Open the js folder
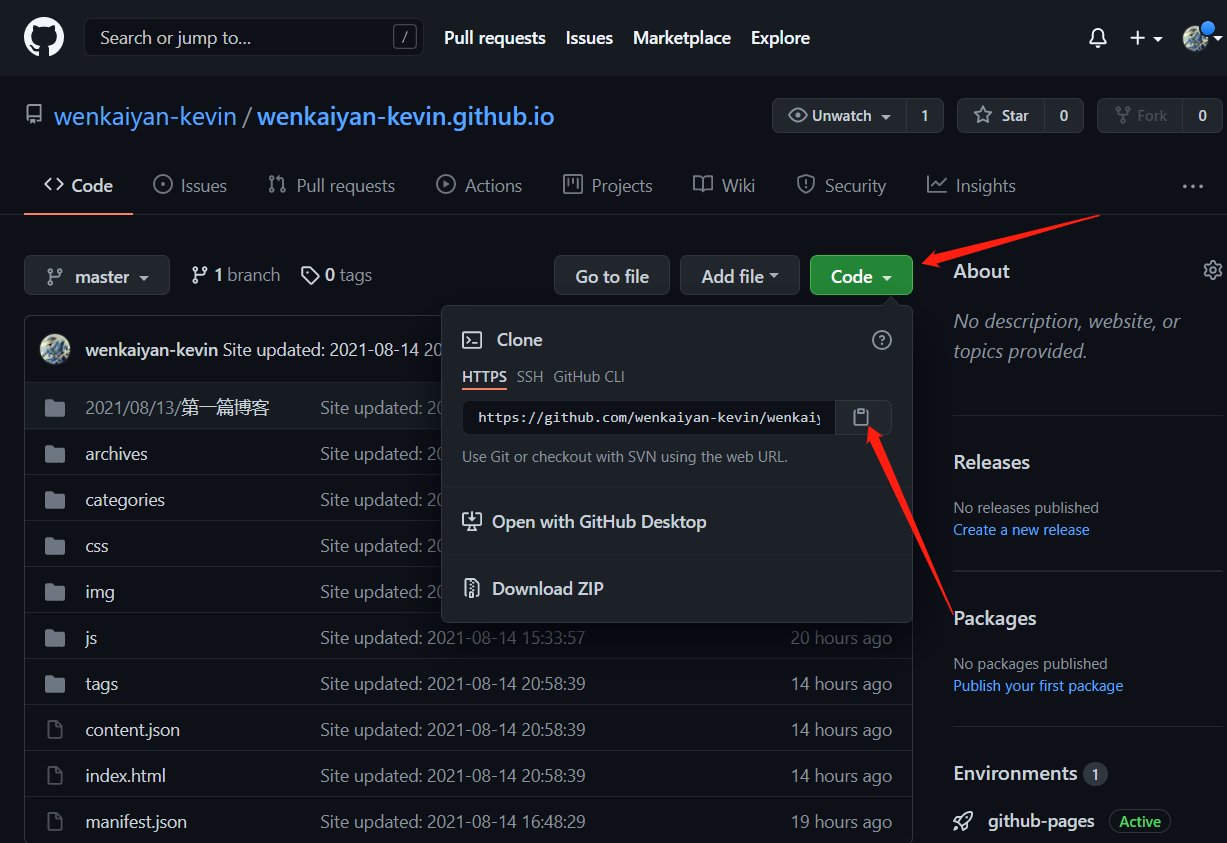1227x843 pixels. [91, 638]
